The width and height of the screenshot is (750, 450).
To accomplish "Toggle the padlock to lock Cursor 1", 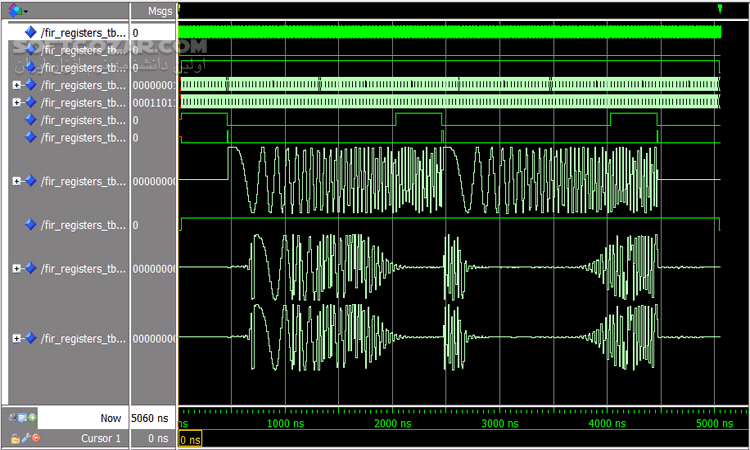I will 13,438.
